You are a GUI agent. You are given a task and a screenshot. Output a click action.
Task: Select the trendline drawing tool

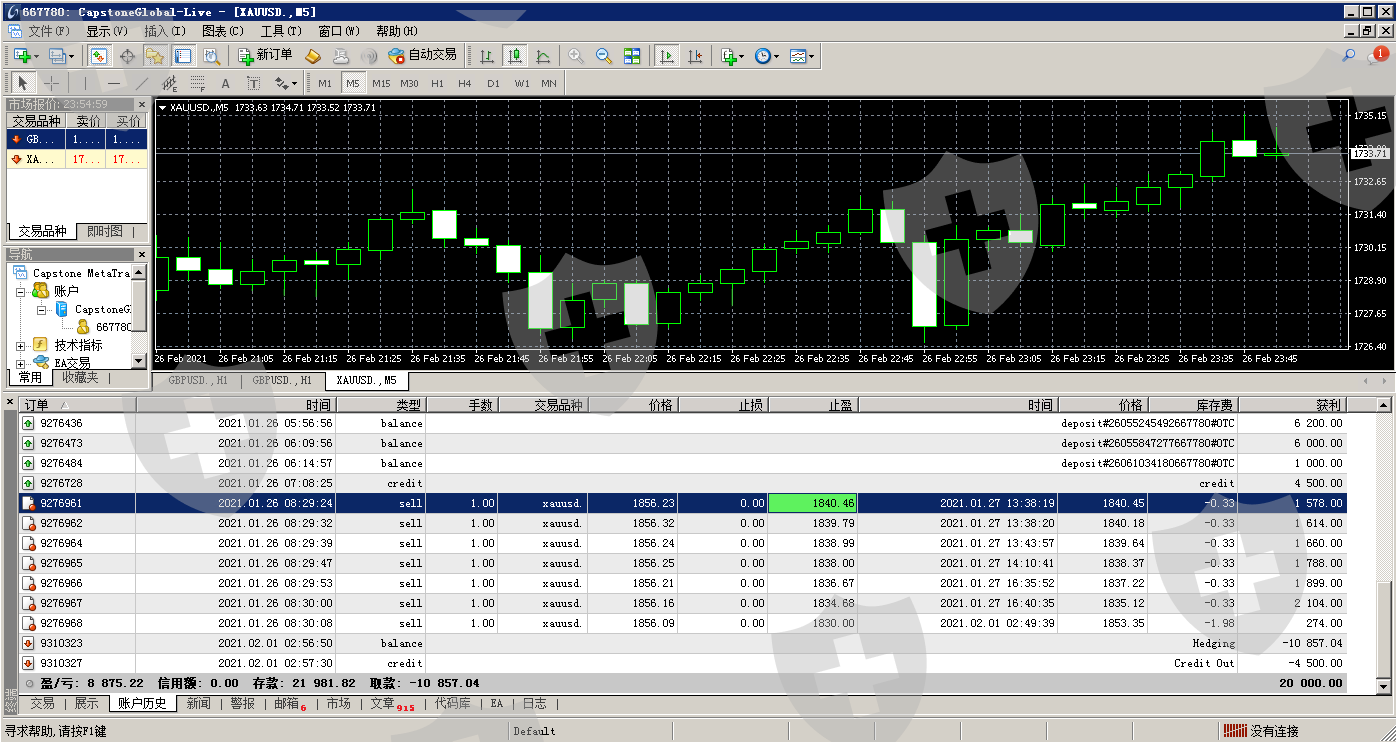(142, 83)
